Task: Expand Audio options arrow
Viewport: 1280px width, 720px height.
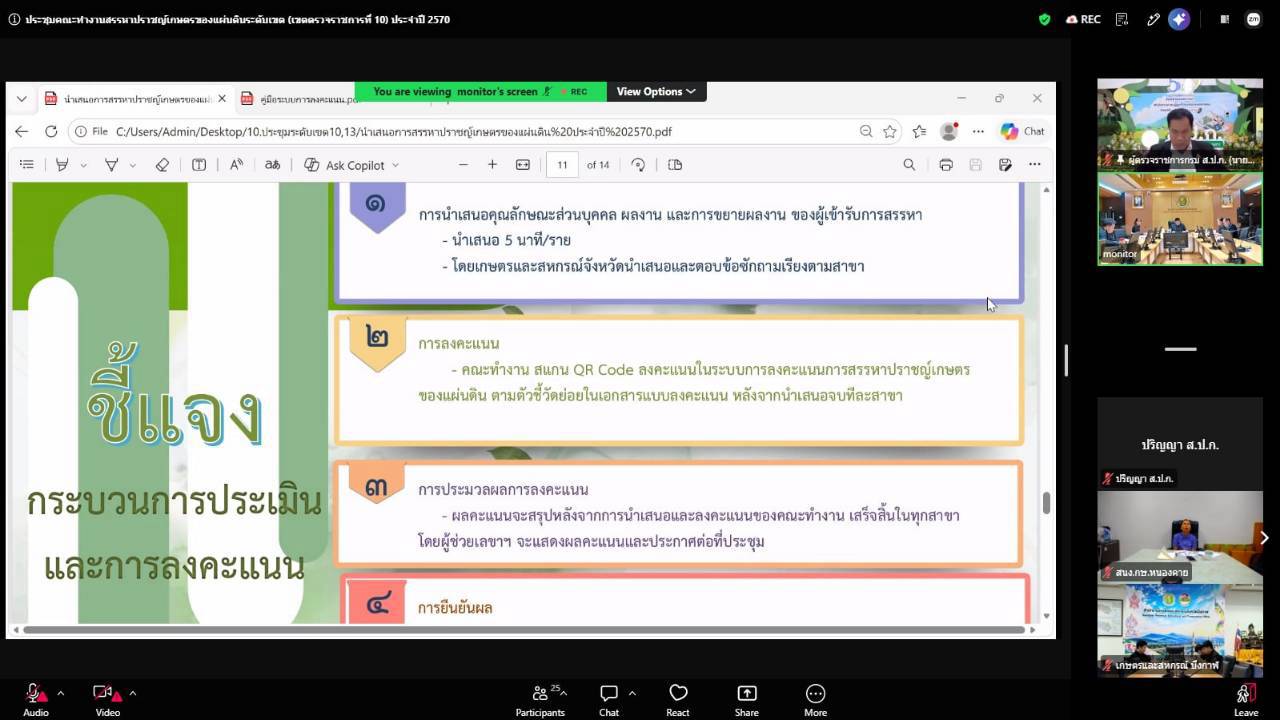Action: [x=60, y=693]
